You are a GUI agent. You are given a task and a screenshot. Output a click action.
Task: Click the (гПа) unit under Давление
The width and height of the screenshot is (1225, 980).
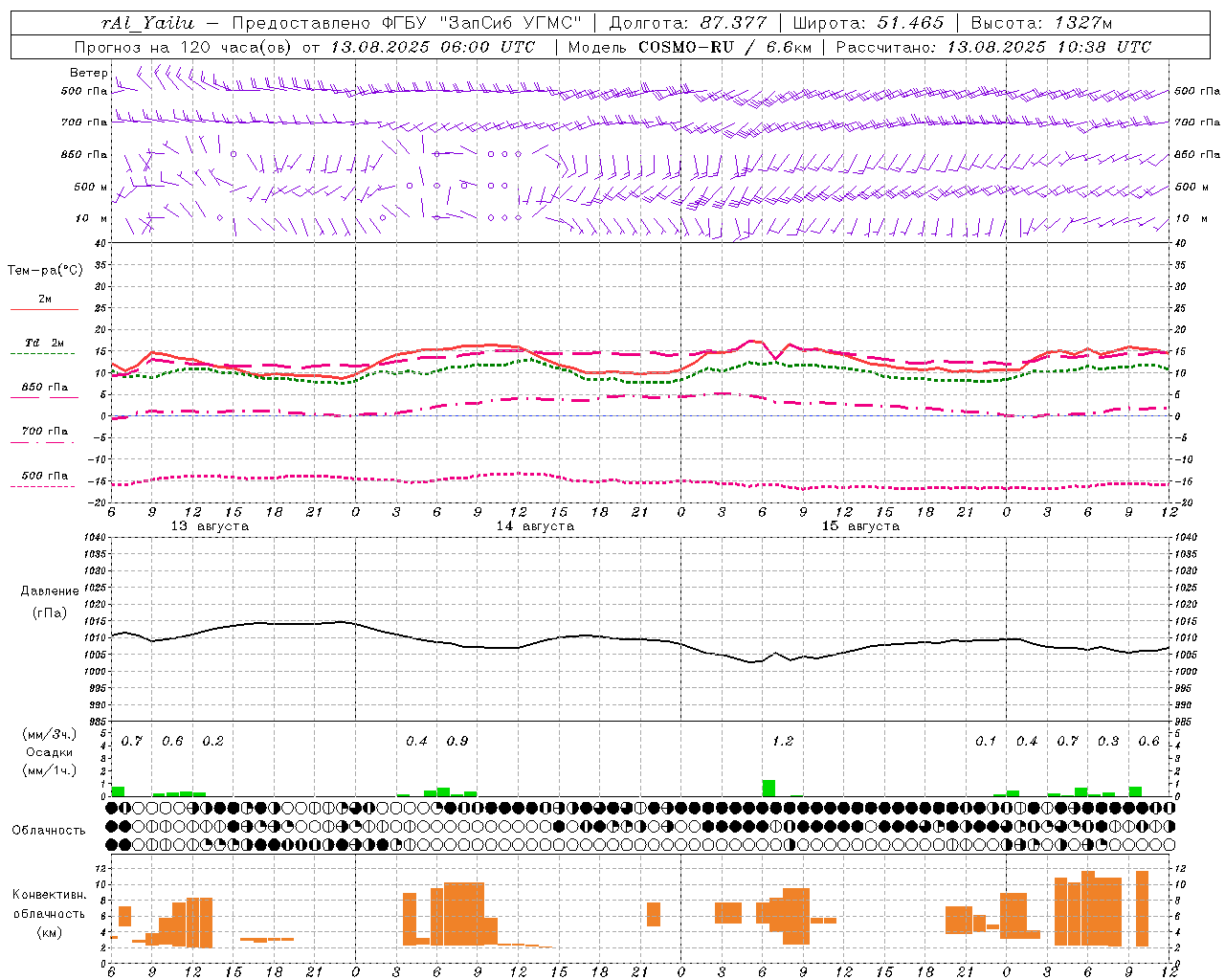(x=49, y=613)
